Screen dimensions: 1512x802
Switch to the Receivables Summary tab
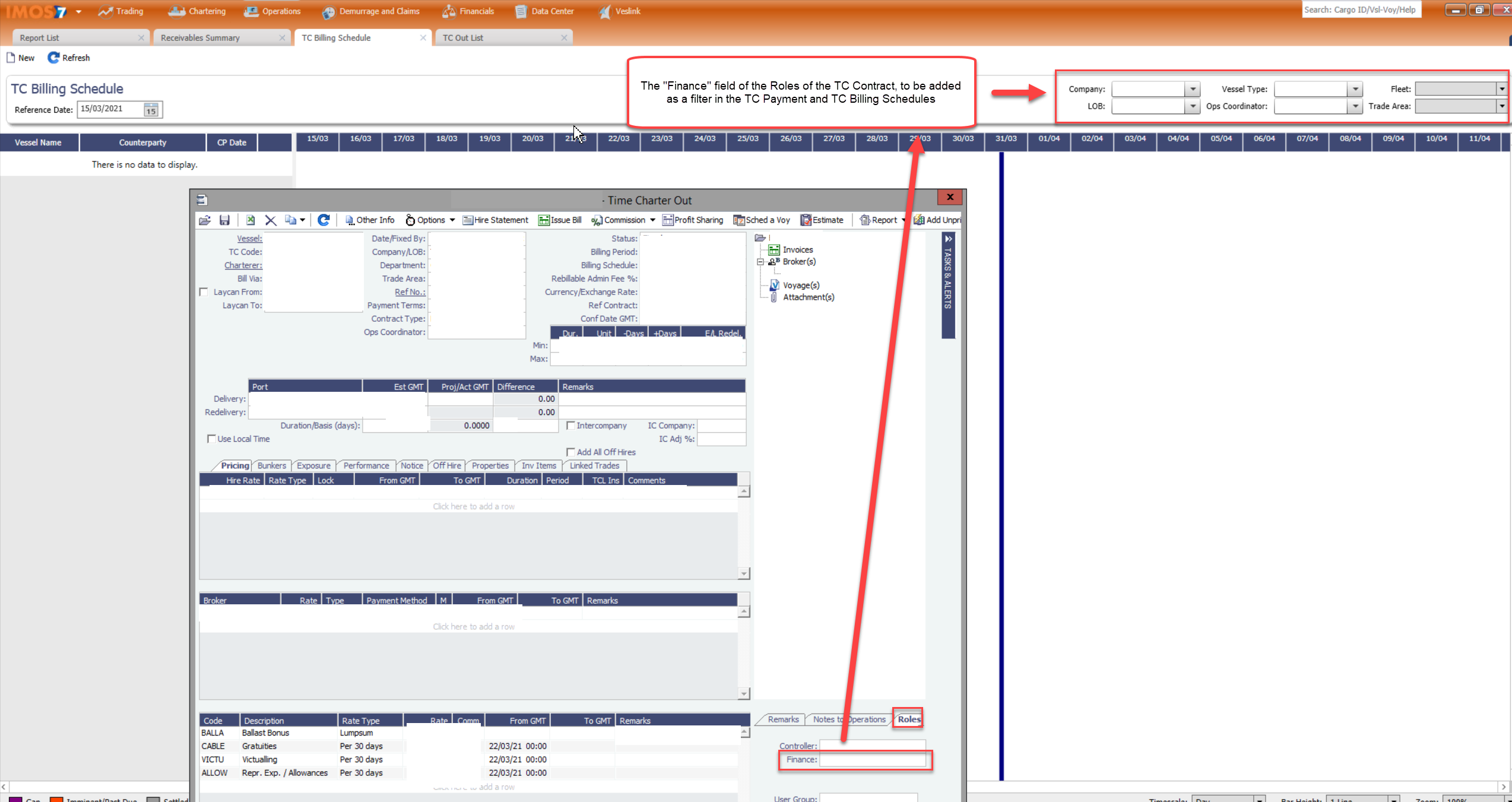tap(200, 37)
